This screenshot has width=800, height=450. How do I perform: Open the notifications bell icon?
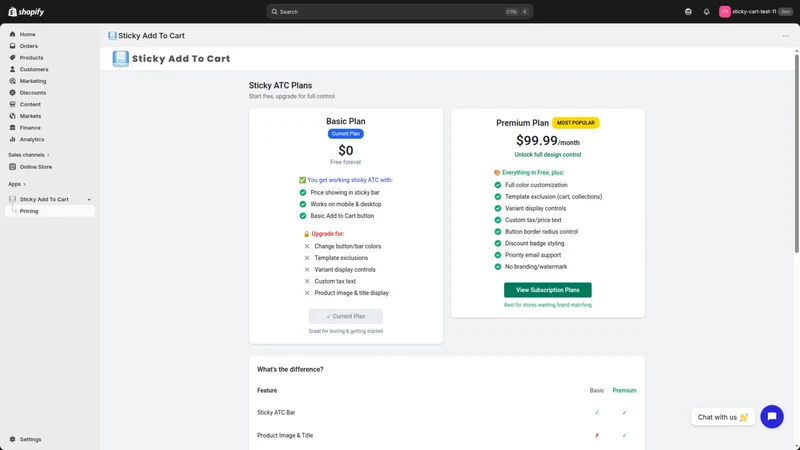[x=707, y=12]
